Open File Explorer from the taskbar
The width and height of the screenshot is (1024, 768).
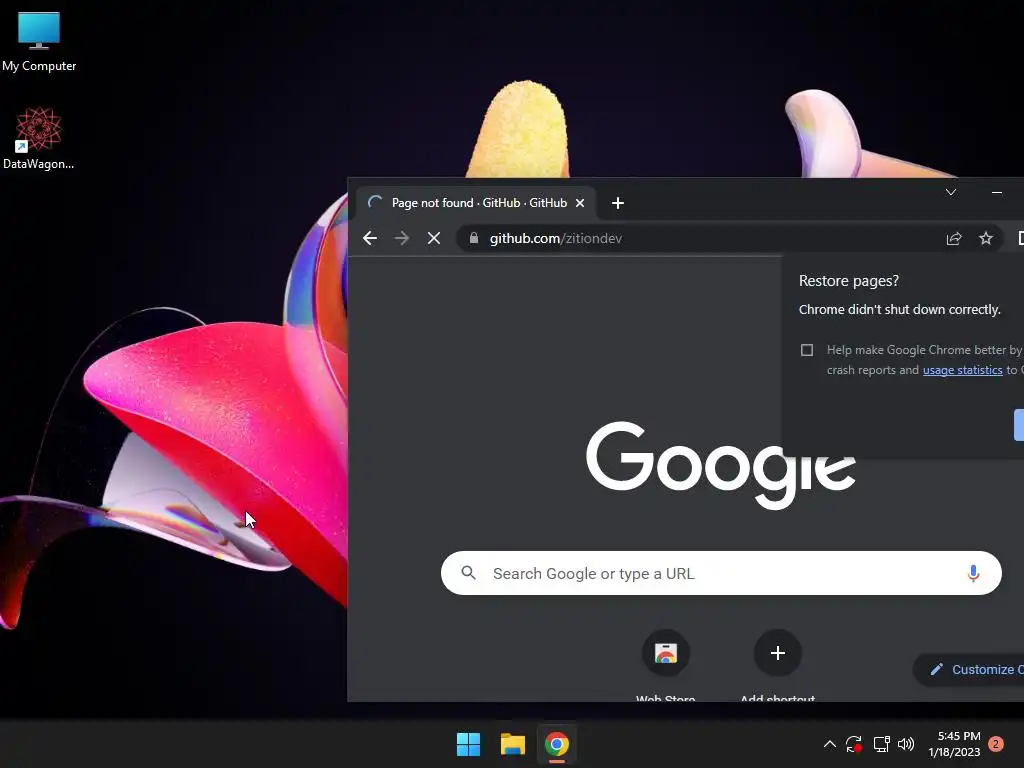click(x=513, y=744)
